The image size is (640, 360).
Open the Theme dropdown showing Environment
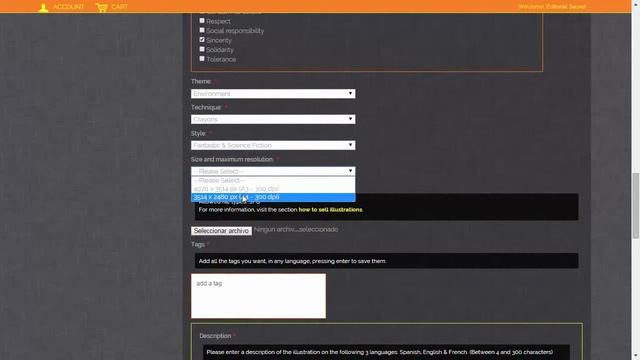point(273,93)
